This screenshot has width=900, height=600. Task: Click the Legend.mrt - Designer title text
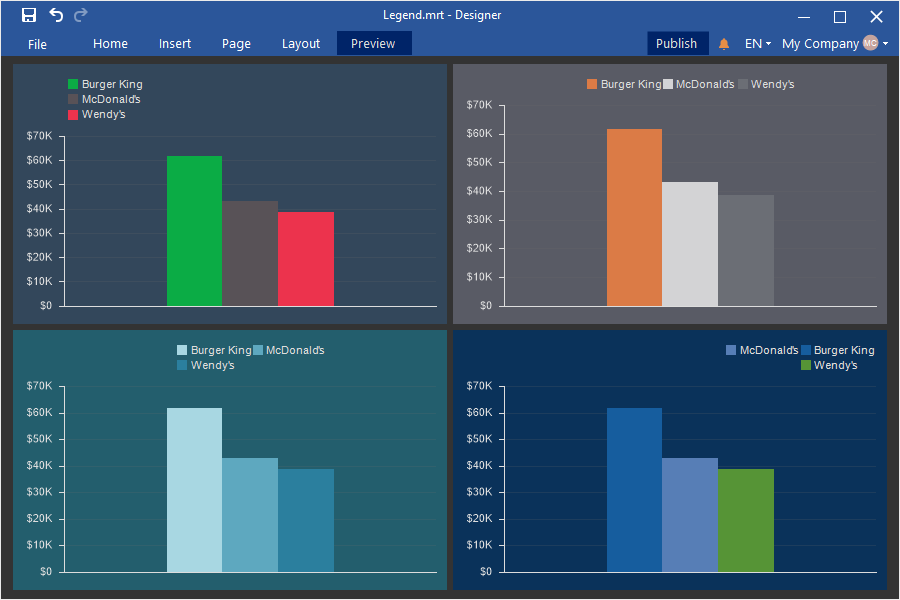point(442,15)
